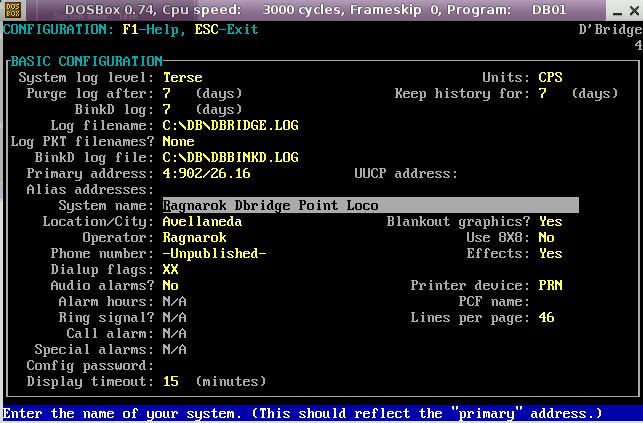Click the DOSBox icon in title bar

pyautogui.click(x=13, y=10)
